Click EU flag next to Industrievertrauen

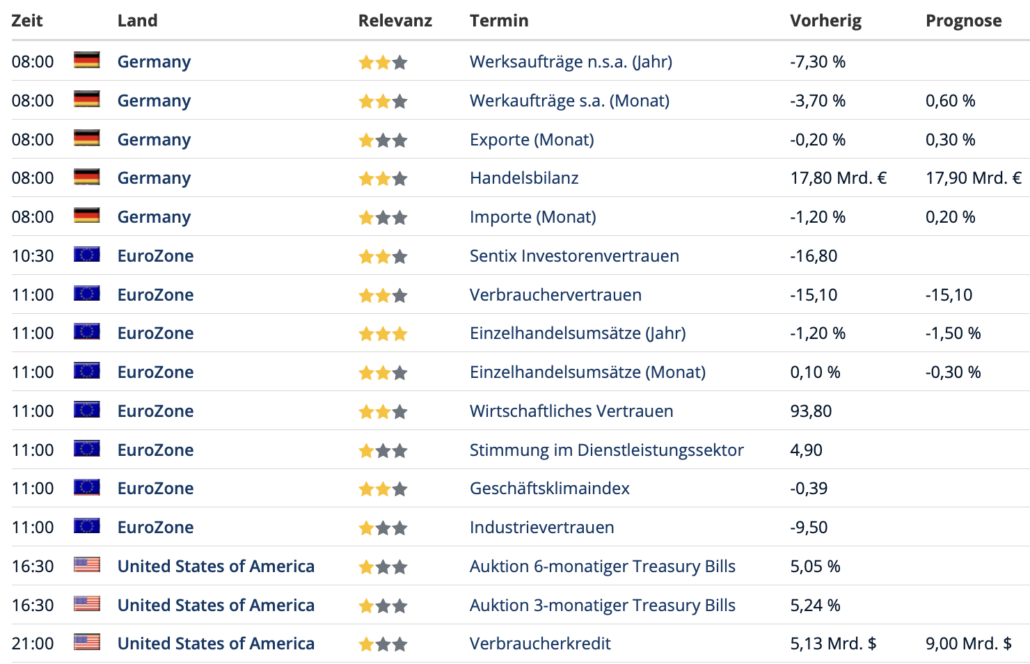coord(87,527)
